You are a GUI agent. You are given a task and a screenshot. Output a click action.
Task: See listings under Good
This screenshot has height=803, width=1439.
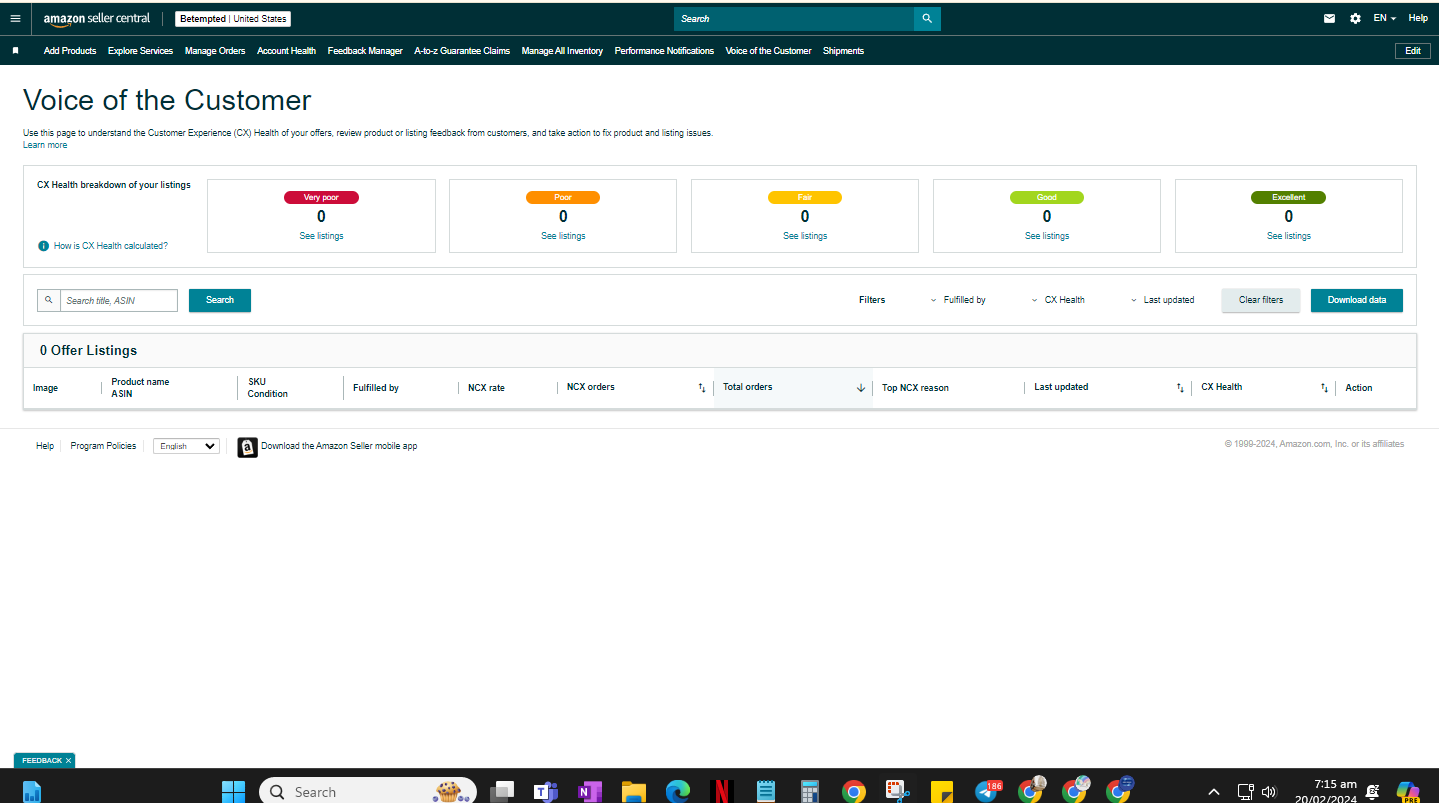(1047, 236)
